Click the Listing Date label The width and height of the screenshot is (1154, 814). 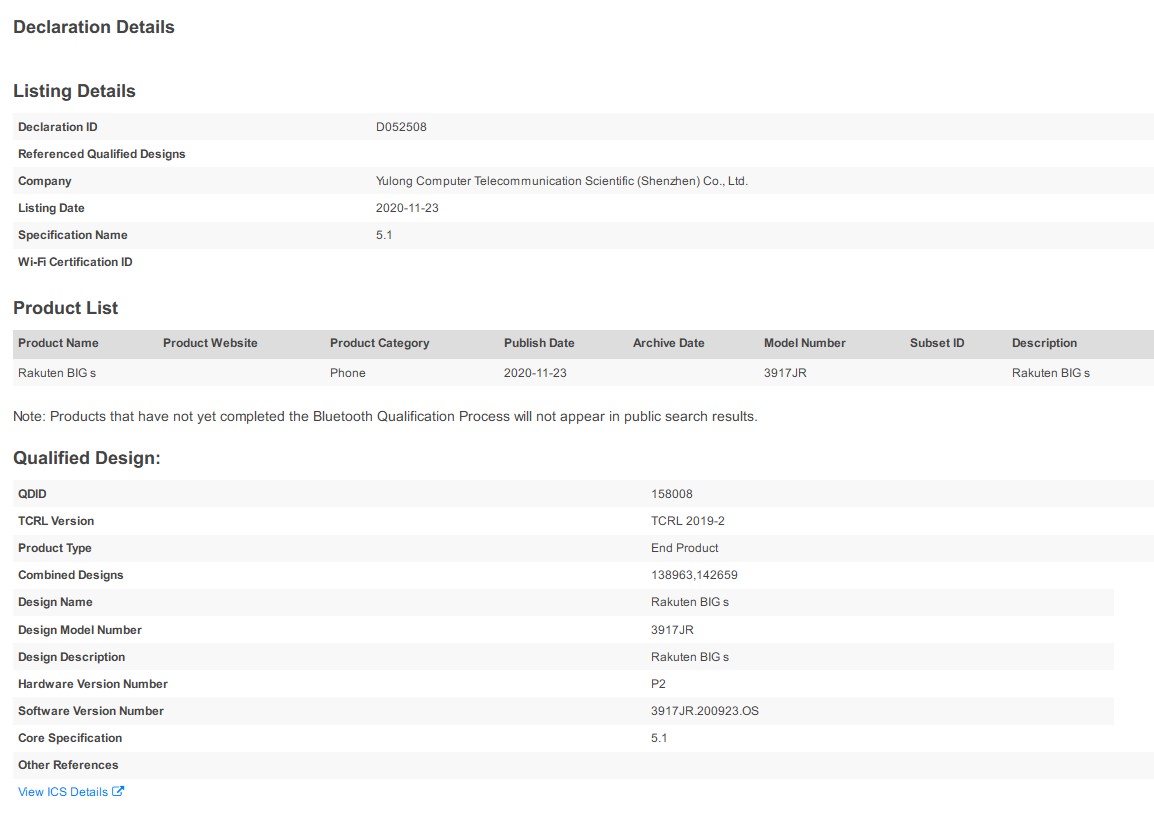pyautogui.click(x=51, y=208)
